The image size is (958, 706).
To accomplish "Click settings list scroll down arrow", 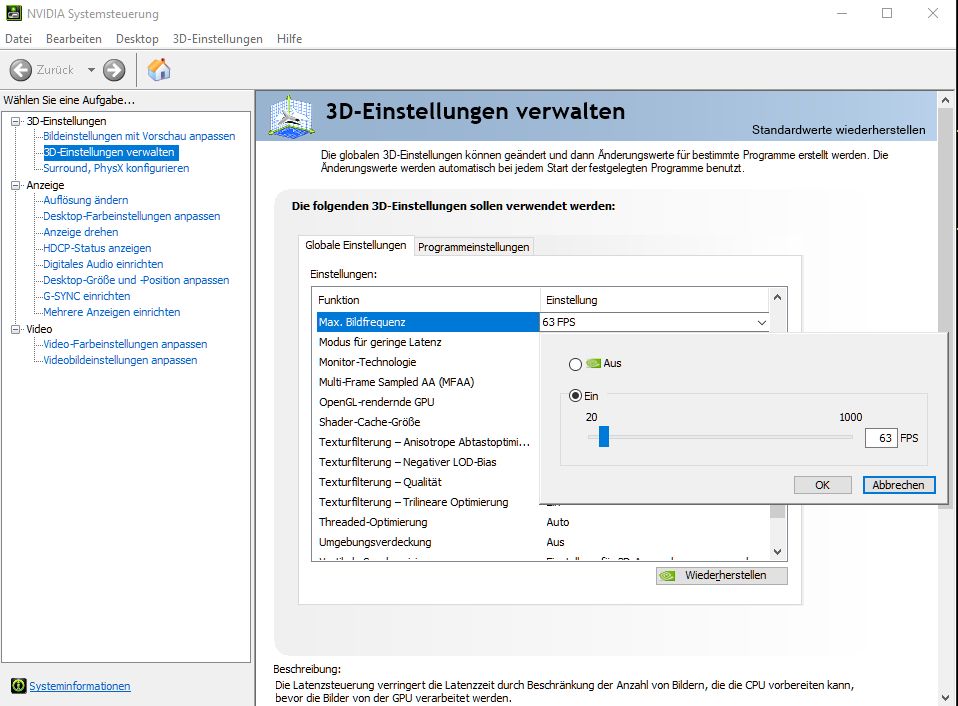I will click(x=777, y=551).
